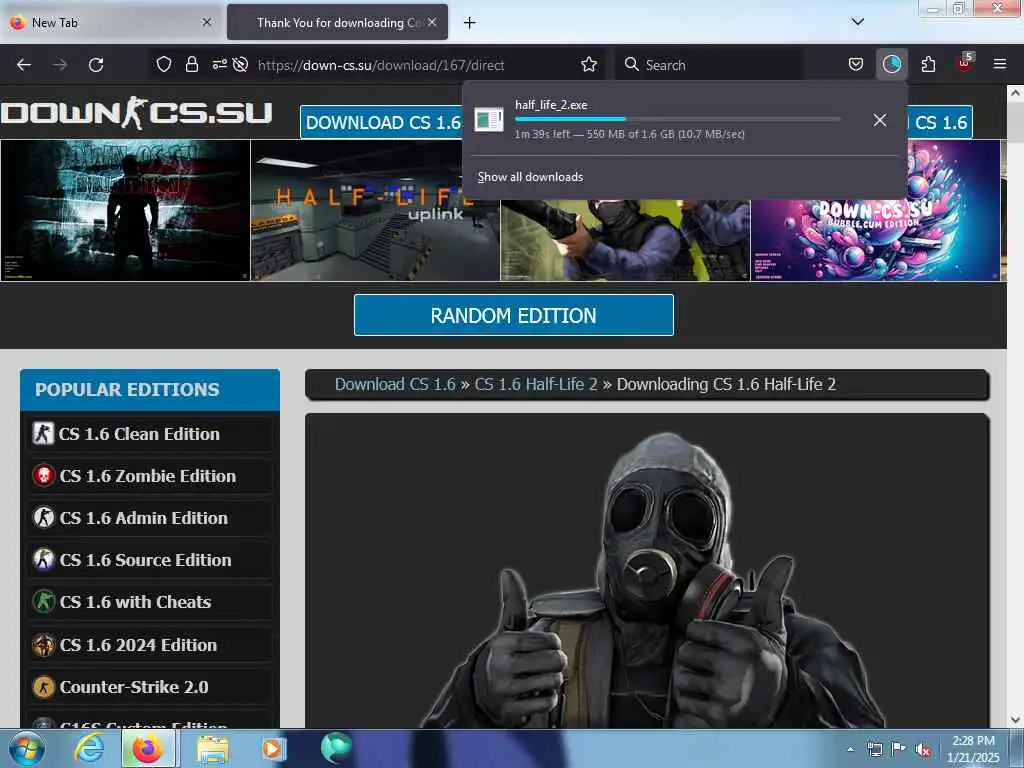Viewport: 1024px width, 768px height.
Task: Click the green with Cheats sidebar icon
Action: pos(43,601)
